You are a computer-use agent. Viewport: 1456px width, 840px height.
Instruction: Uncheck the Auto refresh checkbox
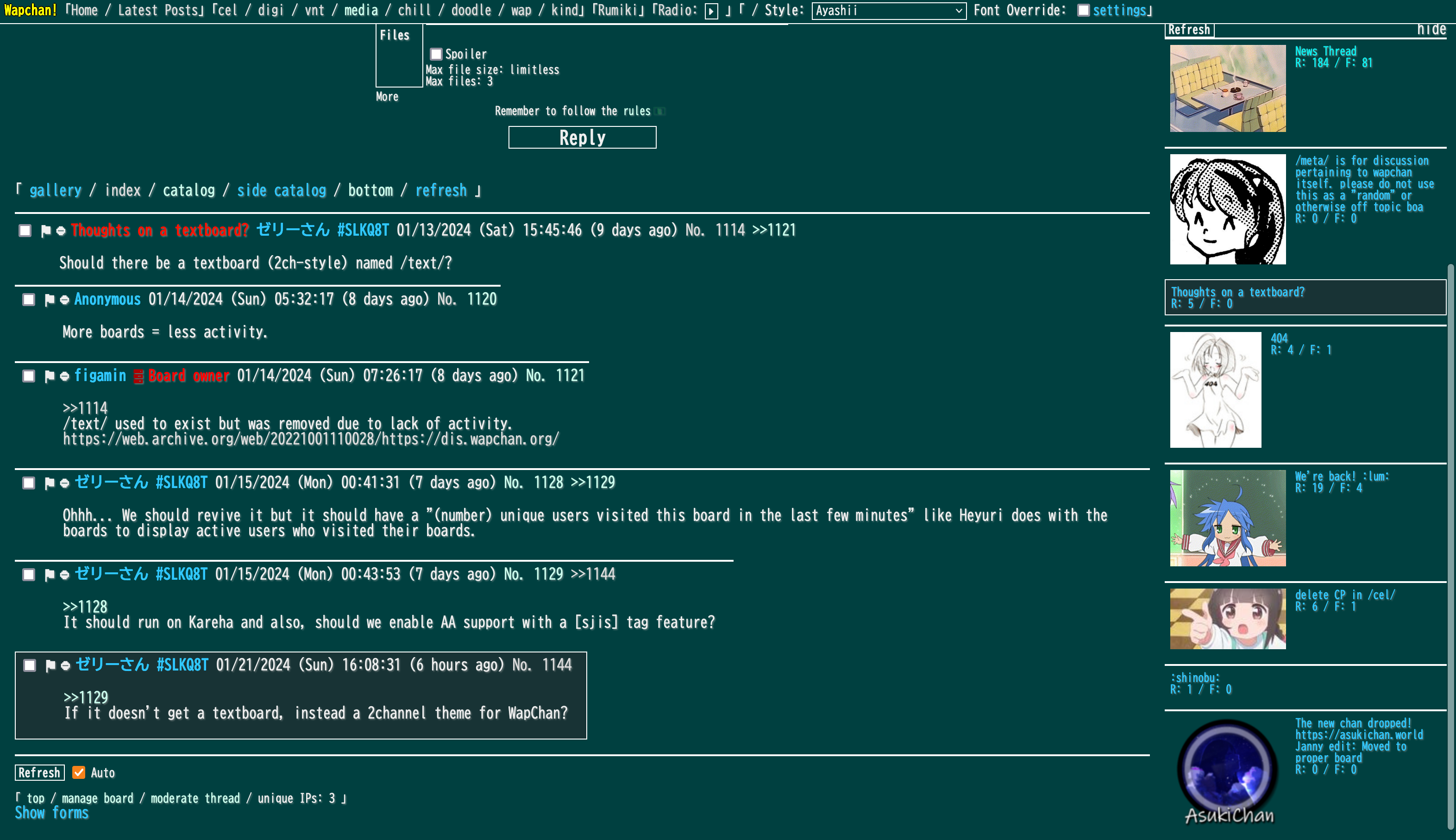pyautogui.click(x=79, y=772)
